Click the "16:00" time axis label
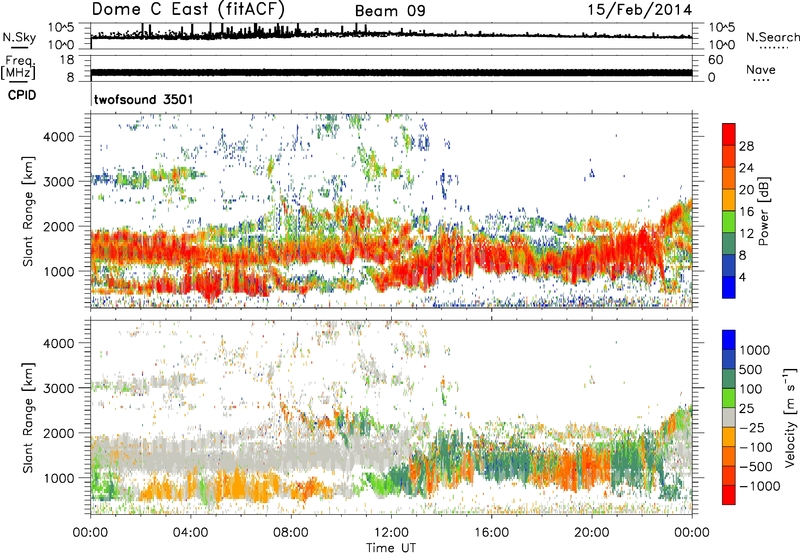 [491, 533]
